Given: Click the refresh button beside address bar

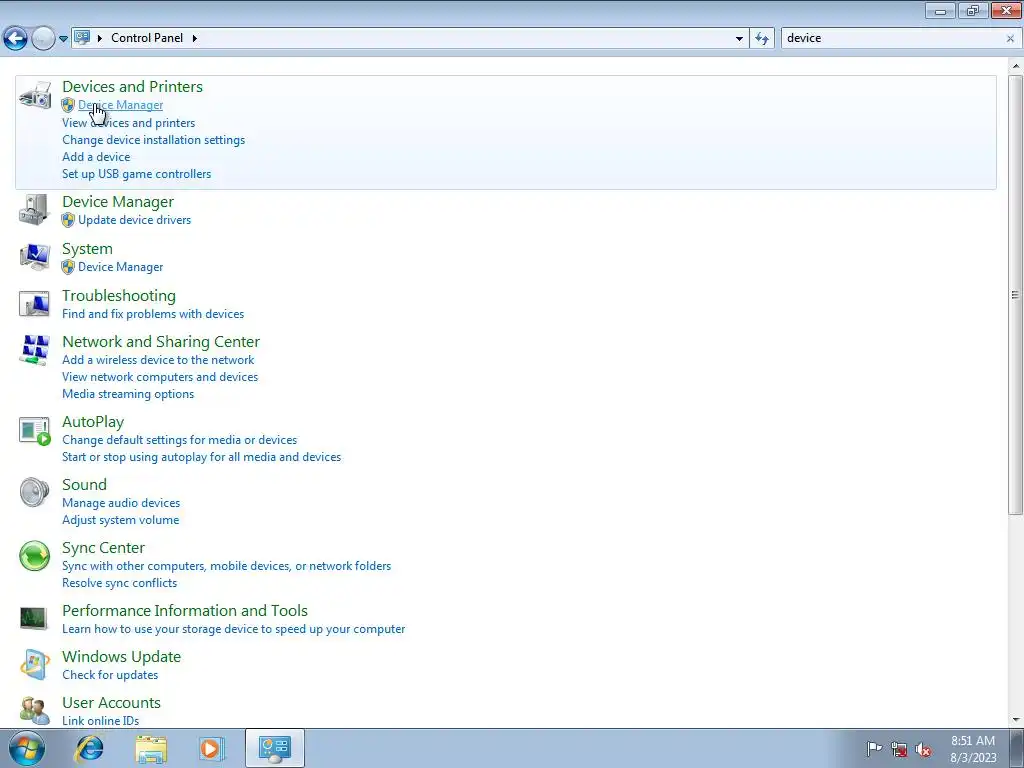Looking at the screenshot, I should [761, 39].
